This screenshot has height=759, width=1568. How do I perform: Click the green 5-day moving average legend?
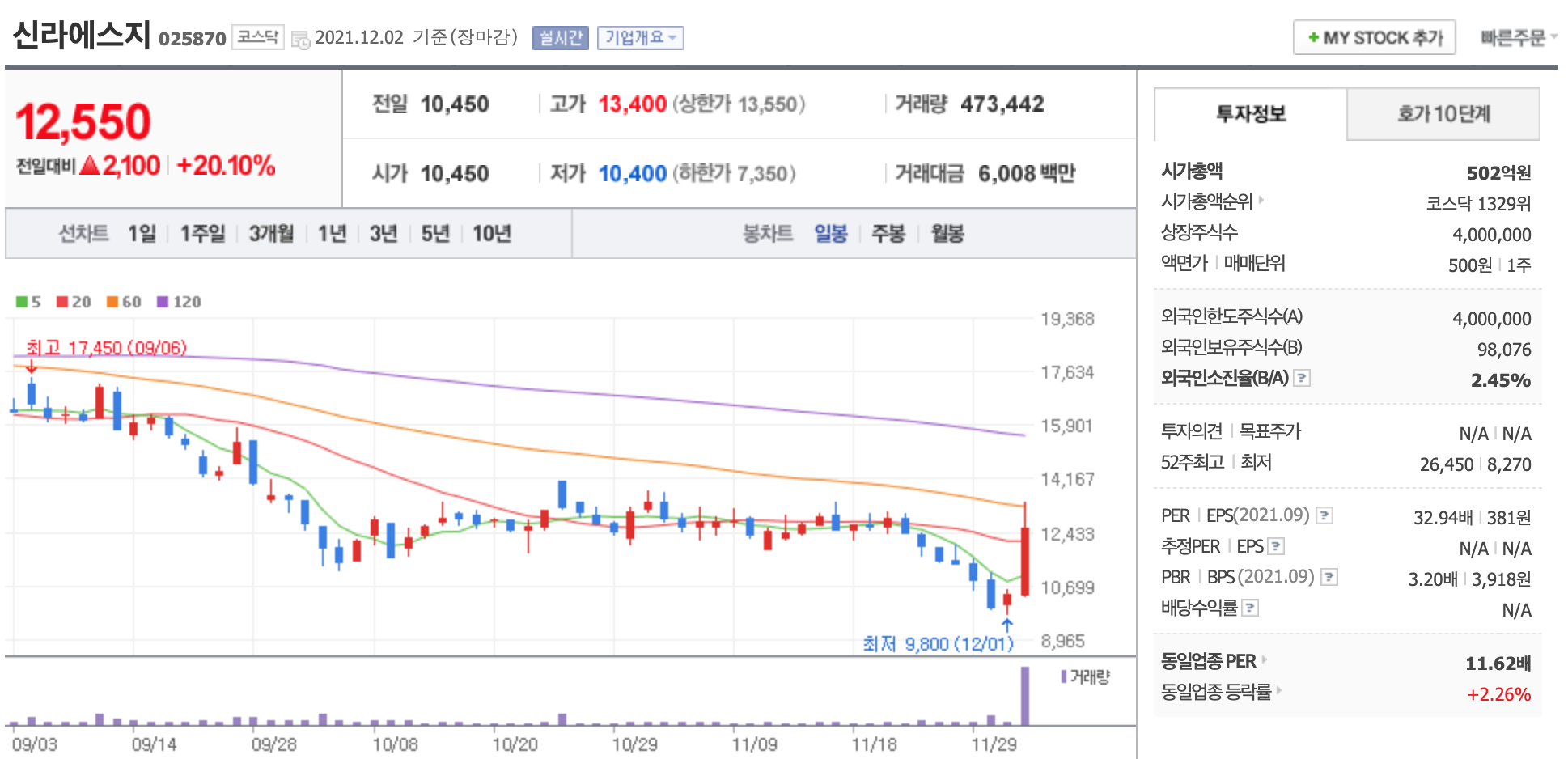pos(28,302)
